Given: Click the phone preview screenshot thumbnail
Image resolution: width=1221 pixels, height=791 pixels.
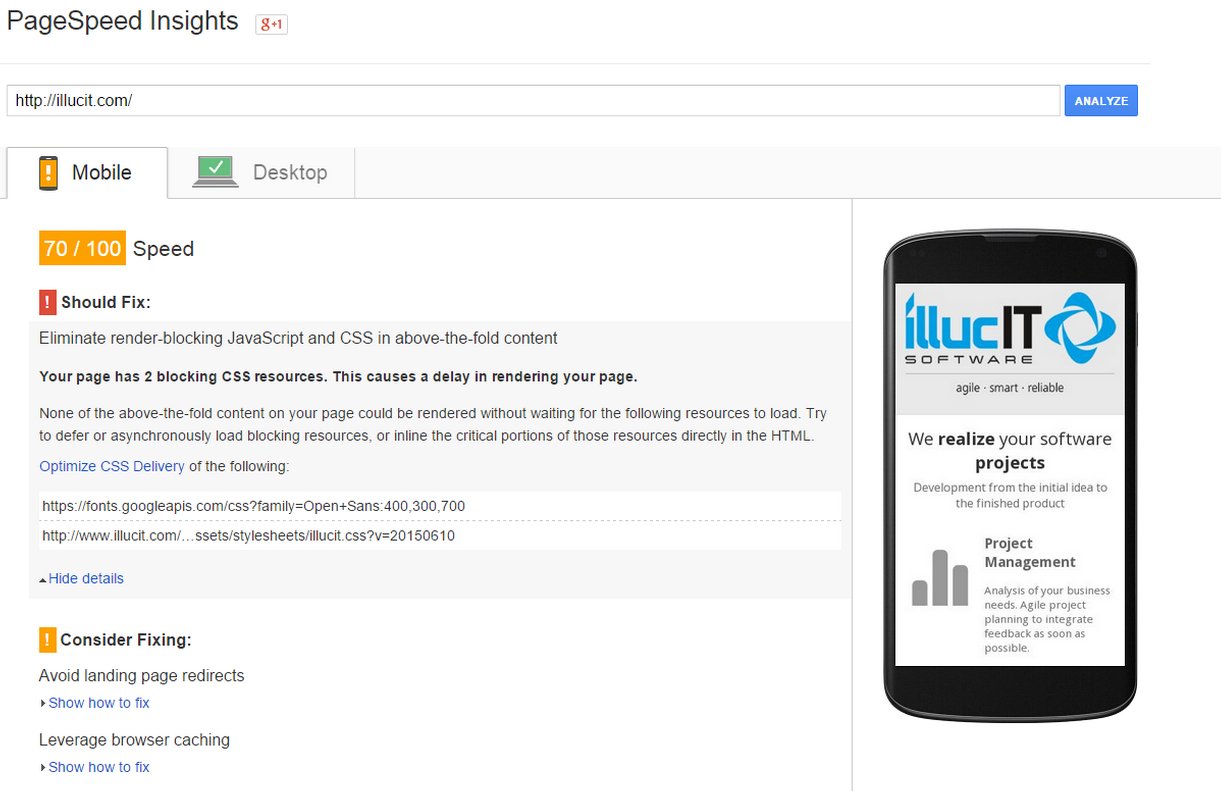Looking at the screenshot, I should [1010, 474].
